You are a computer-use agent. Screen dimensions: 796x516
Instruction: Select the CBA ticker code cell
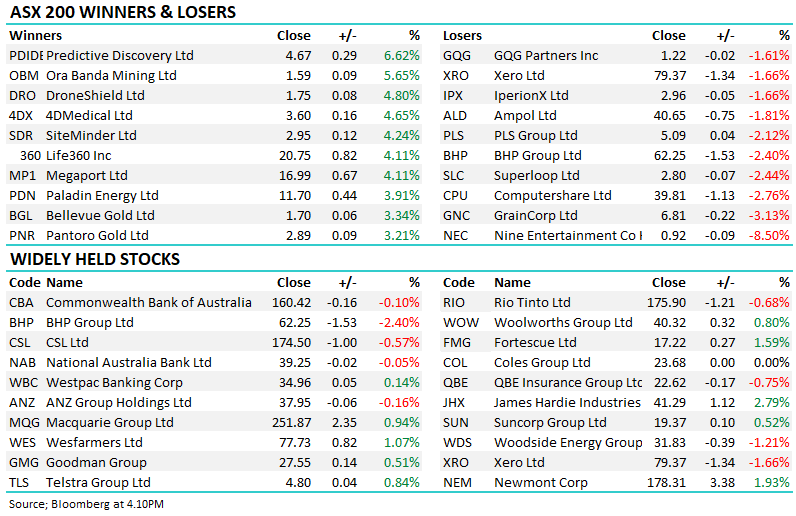[21, 303]
